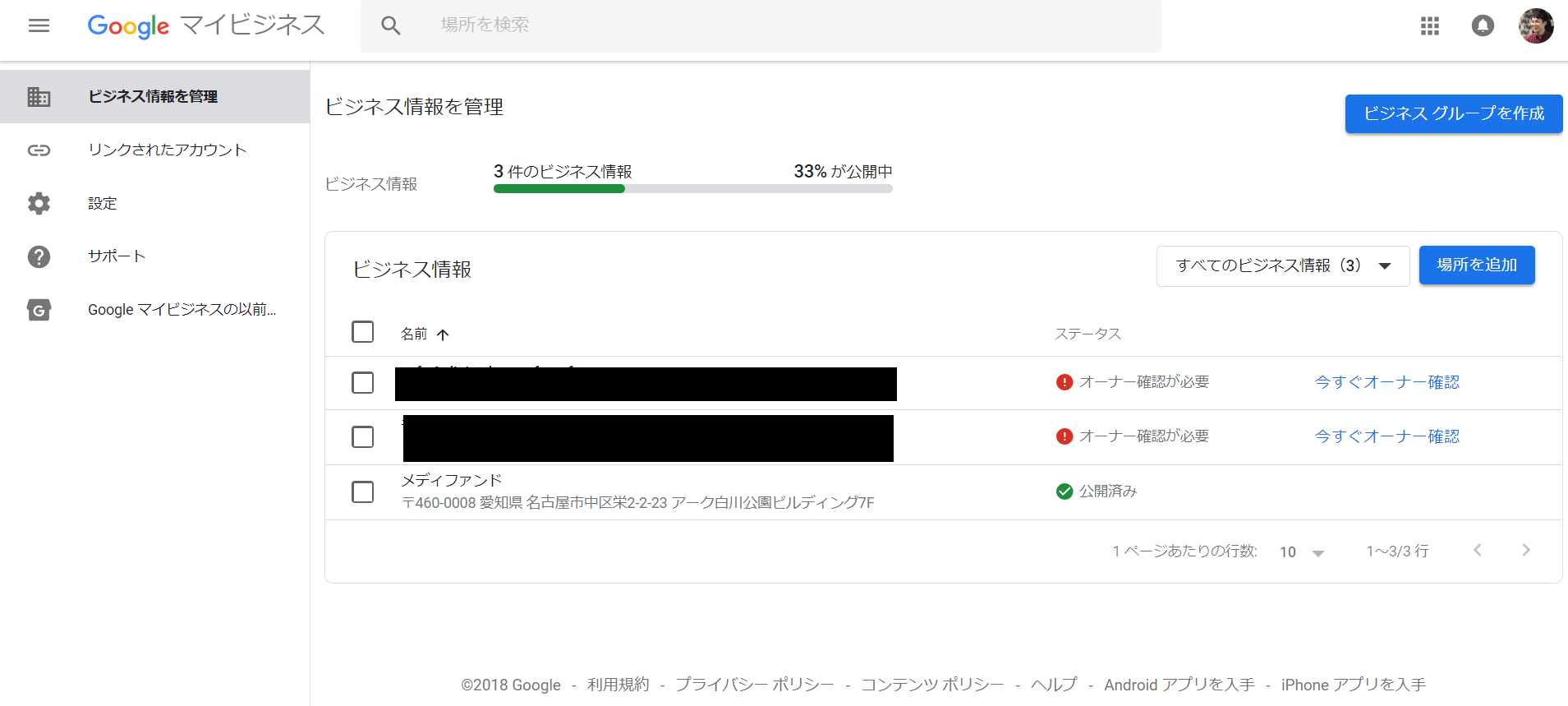
Task: Click first row's 今すぐオーナー確認 link
Action: point(1387,382)
